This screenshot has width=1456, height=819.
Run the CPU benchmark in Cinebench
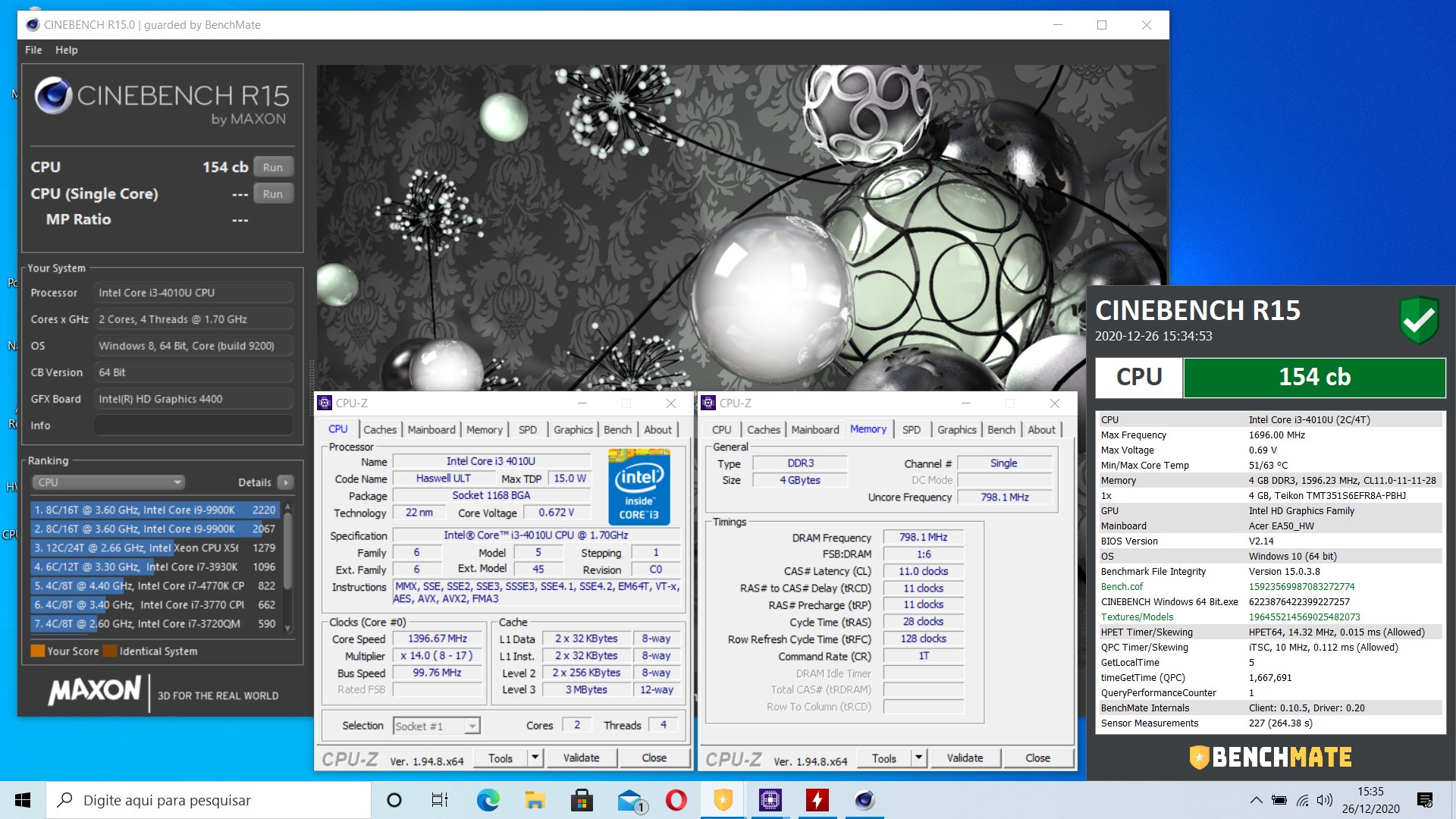click(273, 168)
